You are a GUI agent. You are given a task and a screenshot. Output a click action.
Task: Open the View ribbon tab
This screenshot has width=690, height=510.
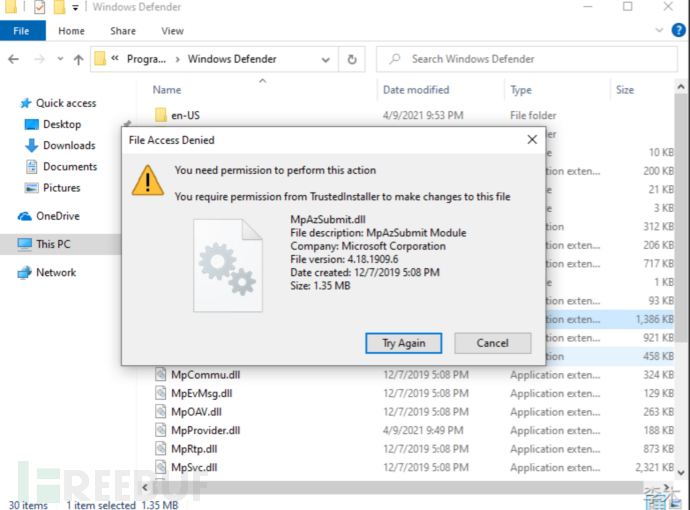pos(172,31)
